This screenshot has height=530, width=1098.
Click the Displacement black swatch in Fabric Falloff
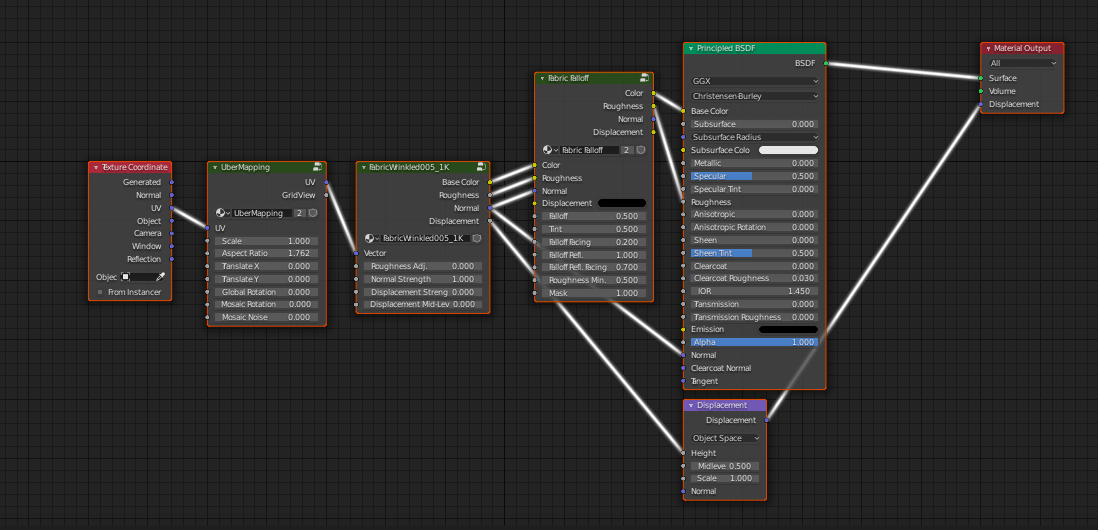(x=622, y=203)
